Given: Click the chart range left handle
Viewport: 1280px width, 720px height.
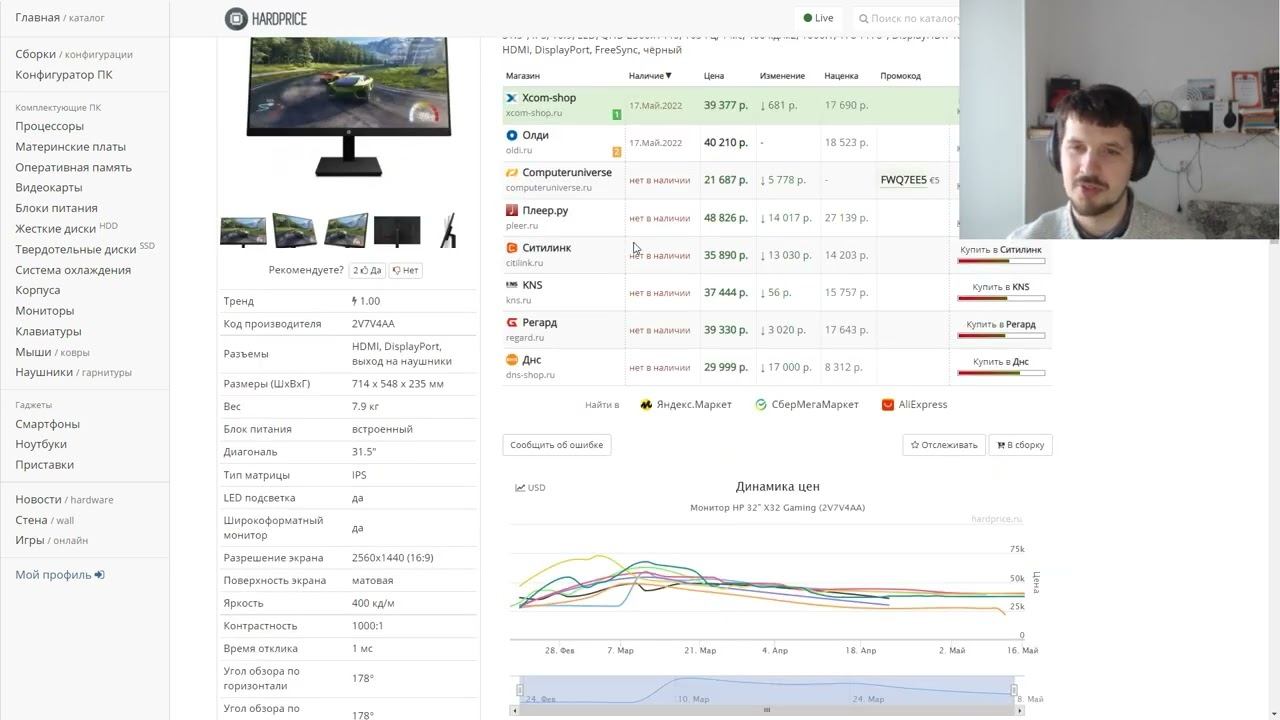Looking at the screenshot, I should pos(520,690).
